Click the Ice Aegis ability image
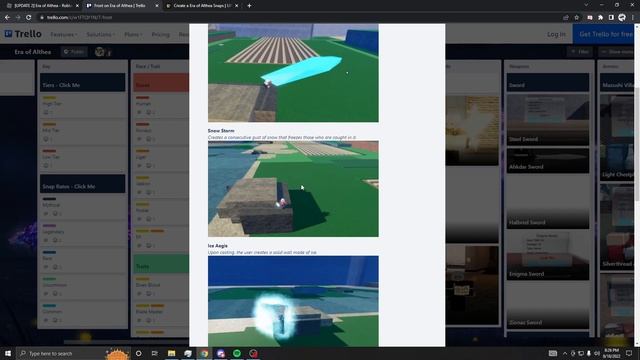 pos(293,301)
